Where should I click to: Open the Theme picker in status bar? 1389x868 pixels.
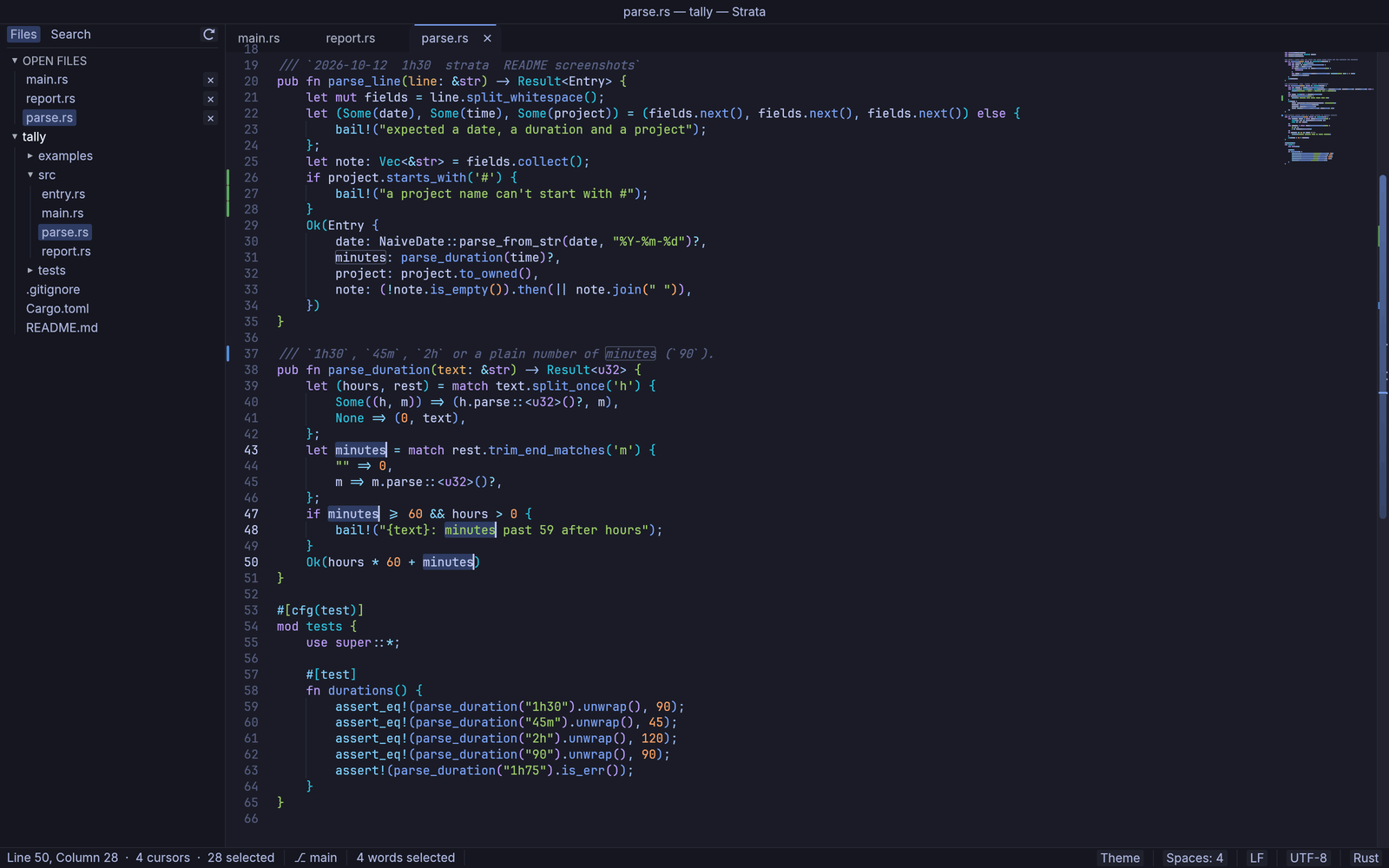click(1120, 858)
